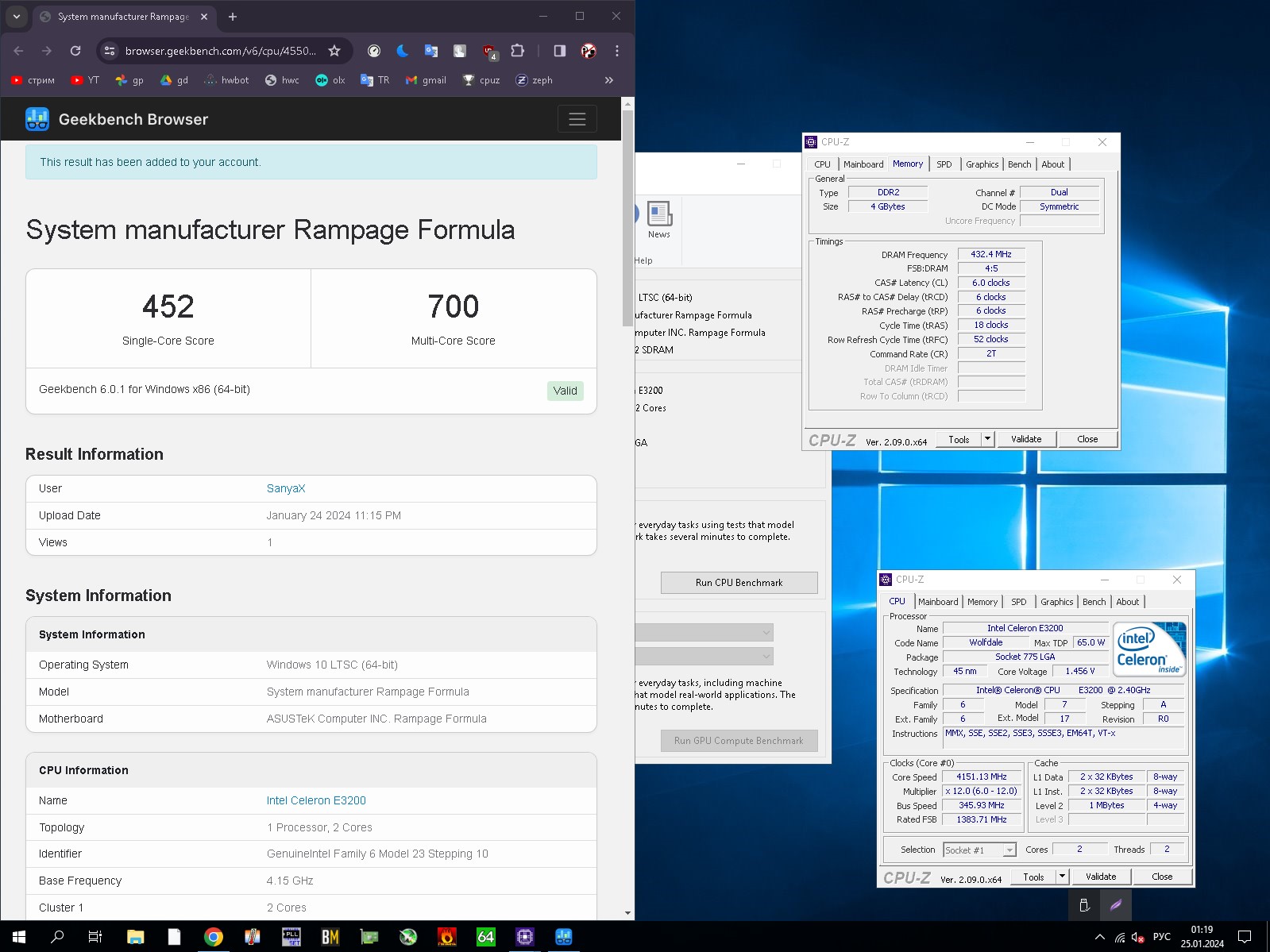Click Run GPU Compute Benchmark button
This screenshot has height=952, width=1270.
(x=739, y=741)
